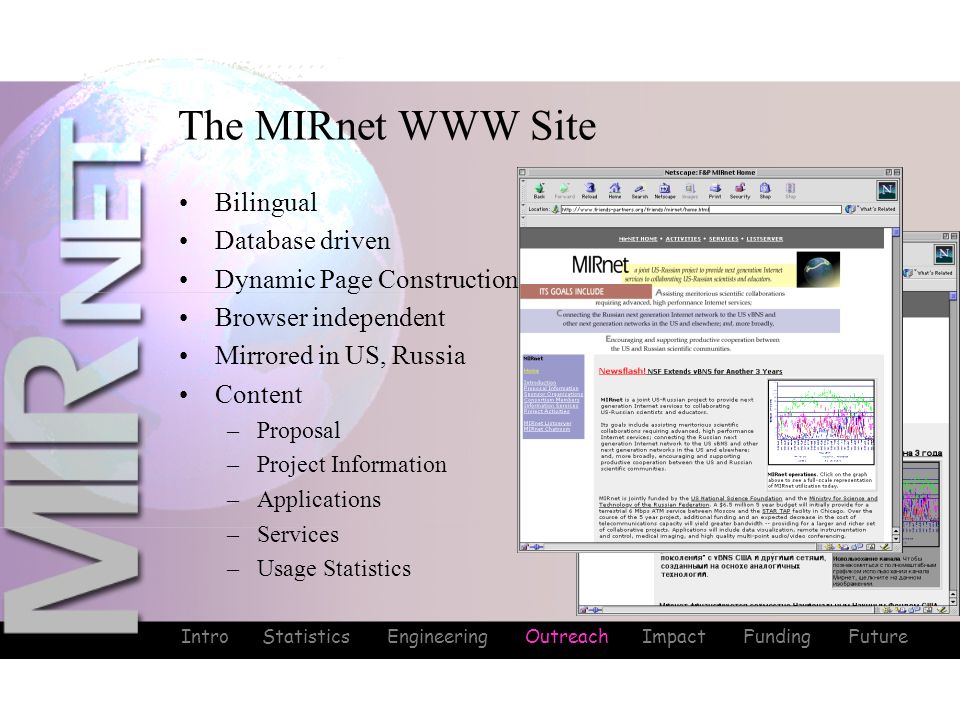Open Search from the Netscape toolbar
960x720 pixels.
640,190
